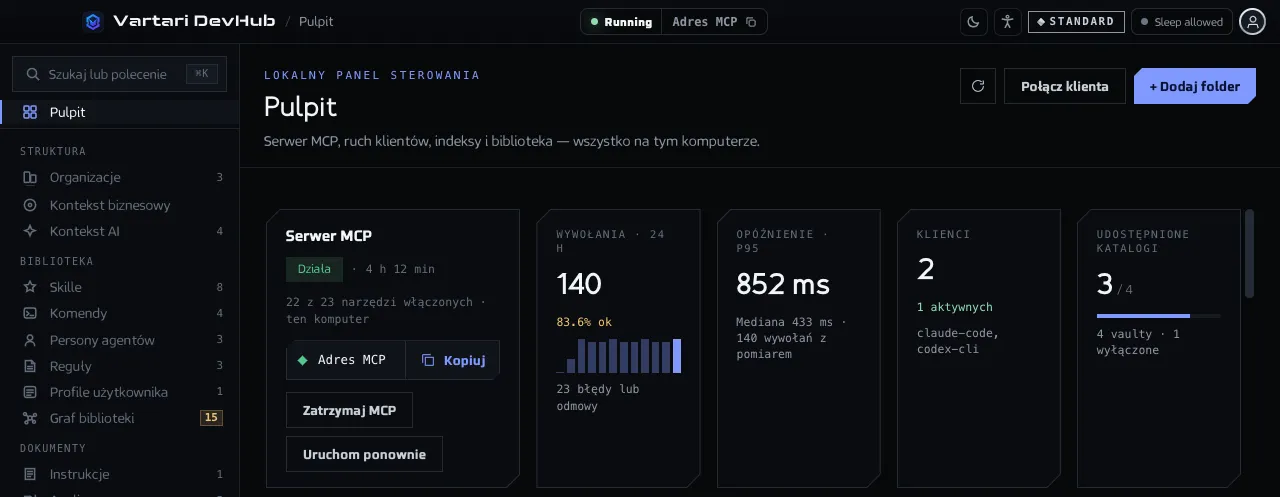Click the 1 aktywnych clients text
Image resolution: width=1280 pixels, height=497 pixels.
point(955,307)
